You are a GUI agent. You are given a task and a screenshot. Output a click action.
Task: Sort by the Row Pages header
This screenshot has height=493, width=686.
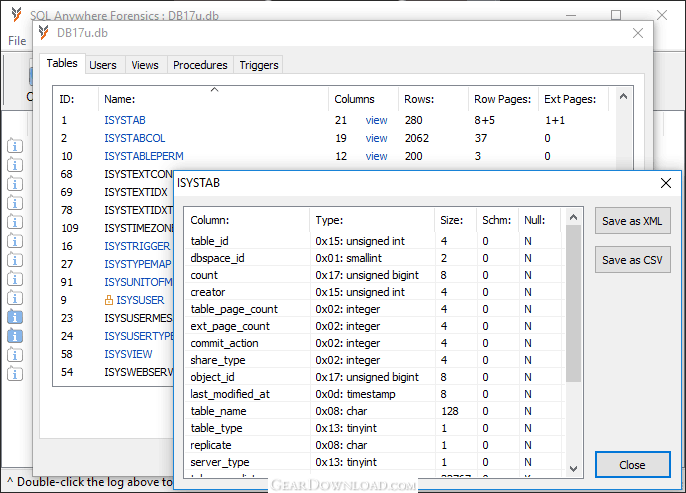coord(503,99)
